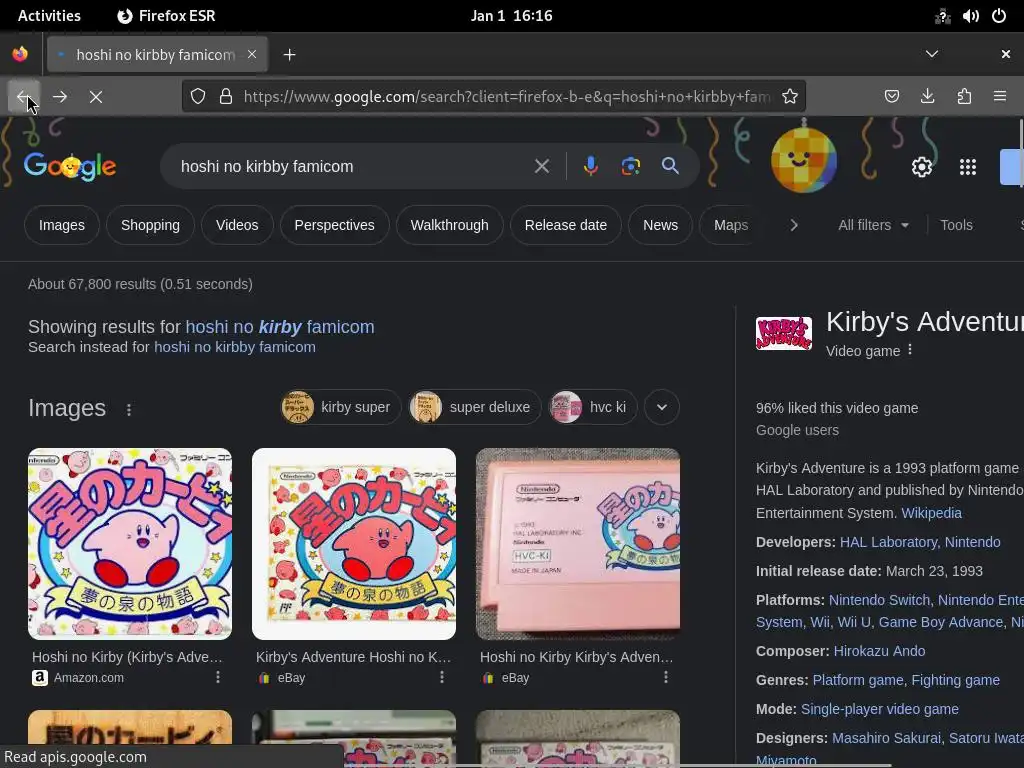1024x768 pixels.
Task: Open the system power menu
Action: [999, 16]
